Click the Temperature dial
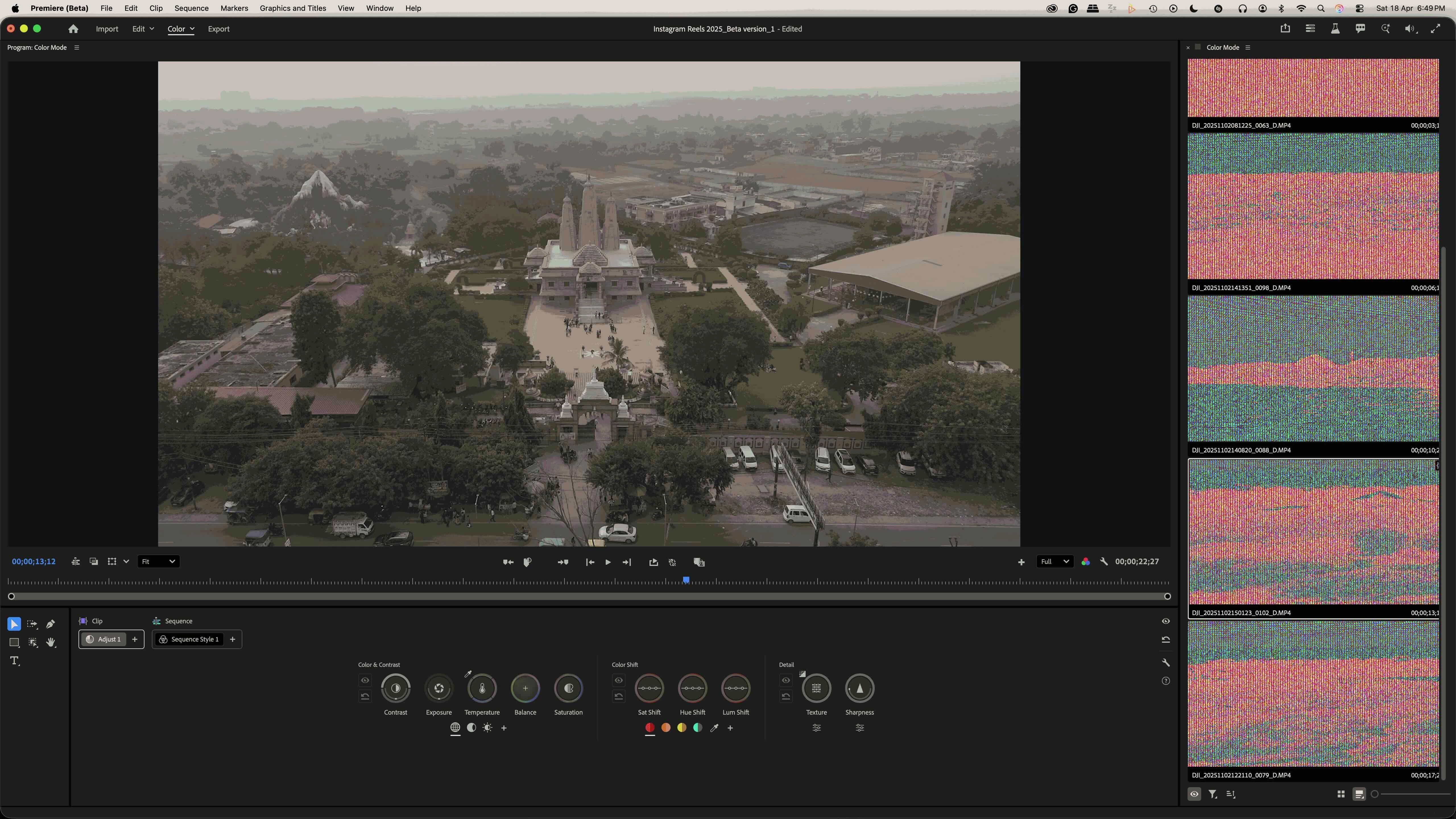The height and width of the screenshot is (819, 1456). click(x=481, y=688)
